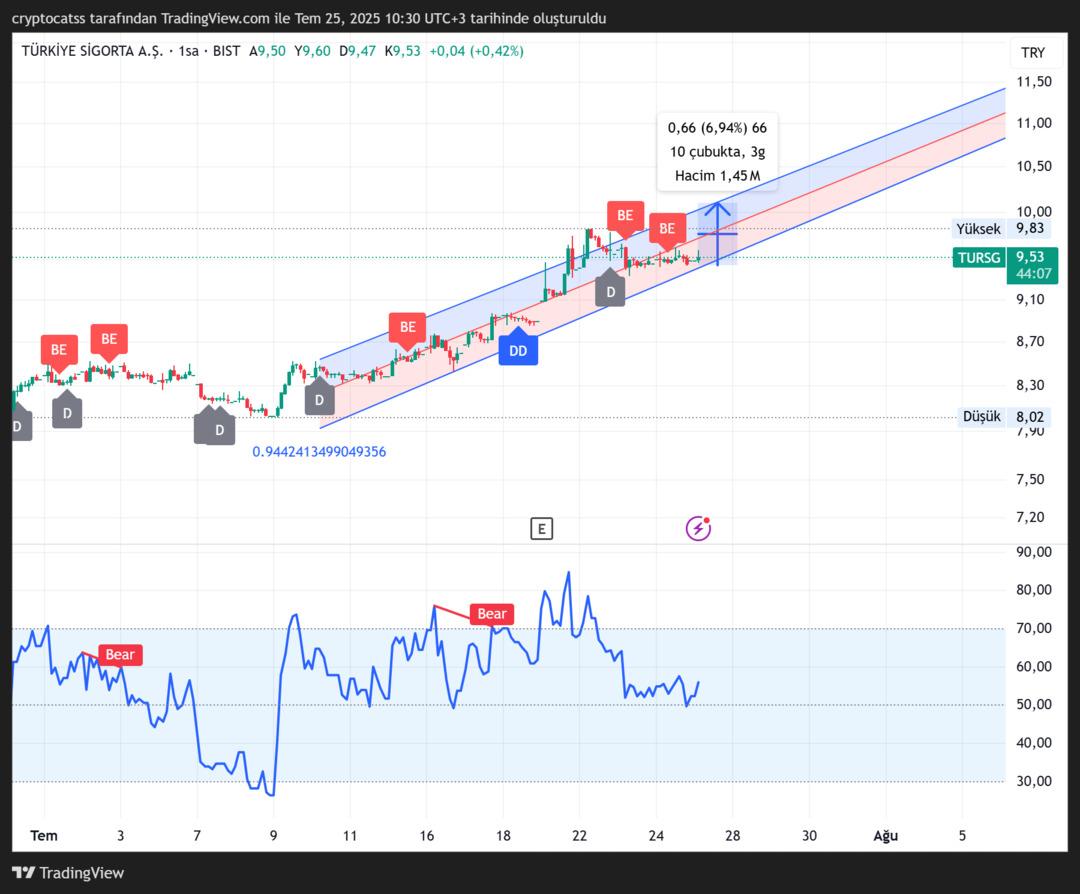Click the BIST exchange label
This screenshot has width=1080, height=894.
[x=226, y=51]
